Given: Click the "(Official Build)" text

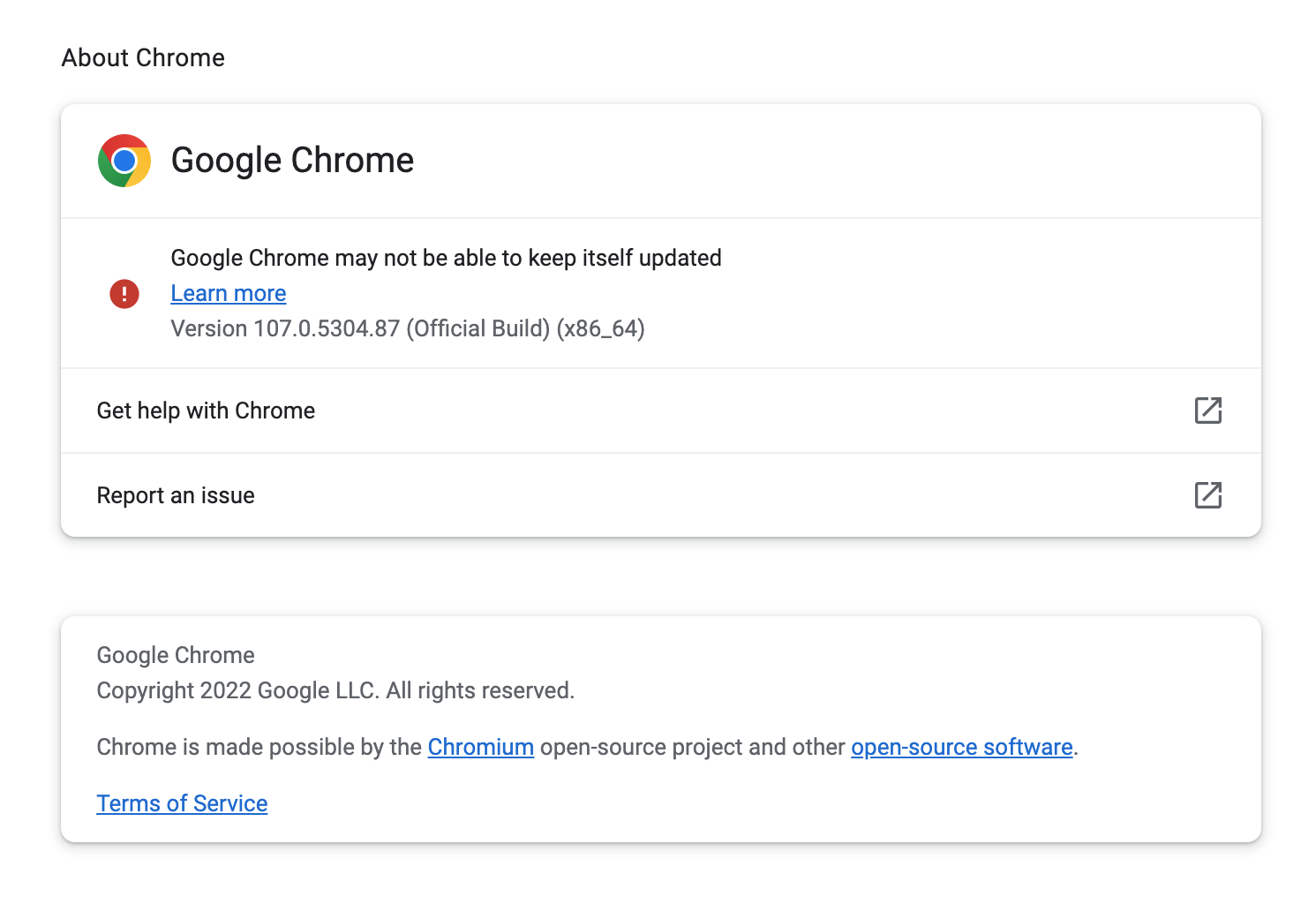Looking at the screenshot, I should pos(478,328).
